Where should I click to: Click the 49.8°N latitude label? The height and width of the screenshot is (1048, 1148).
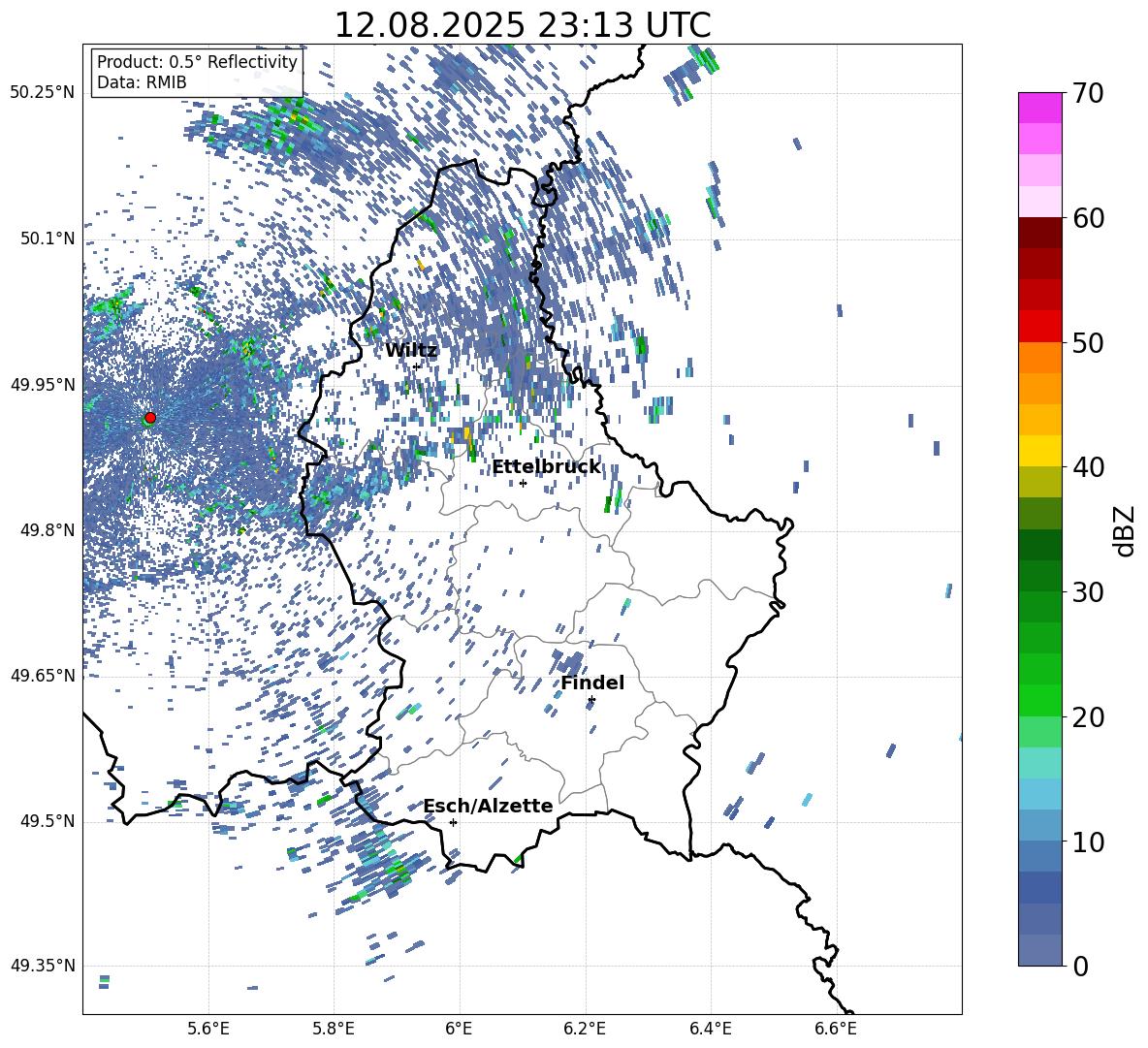pos(48,530)
